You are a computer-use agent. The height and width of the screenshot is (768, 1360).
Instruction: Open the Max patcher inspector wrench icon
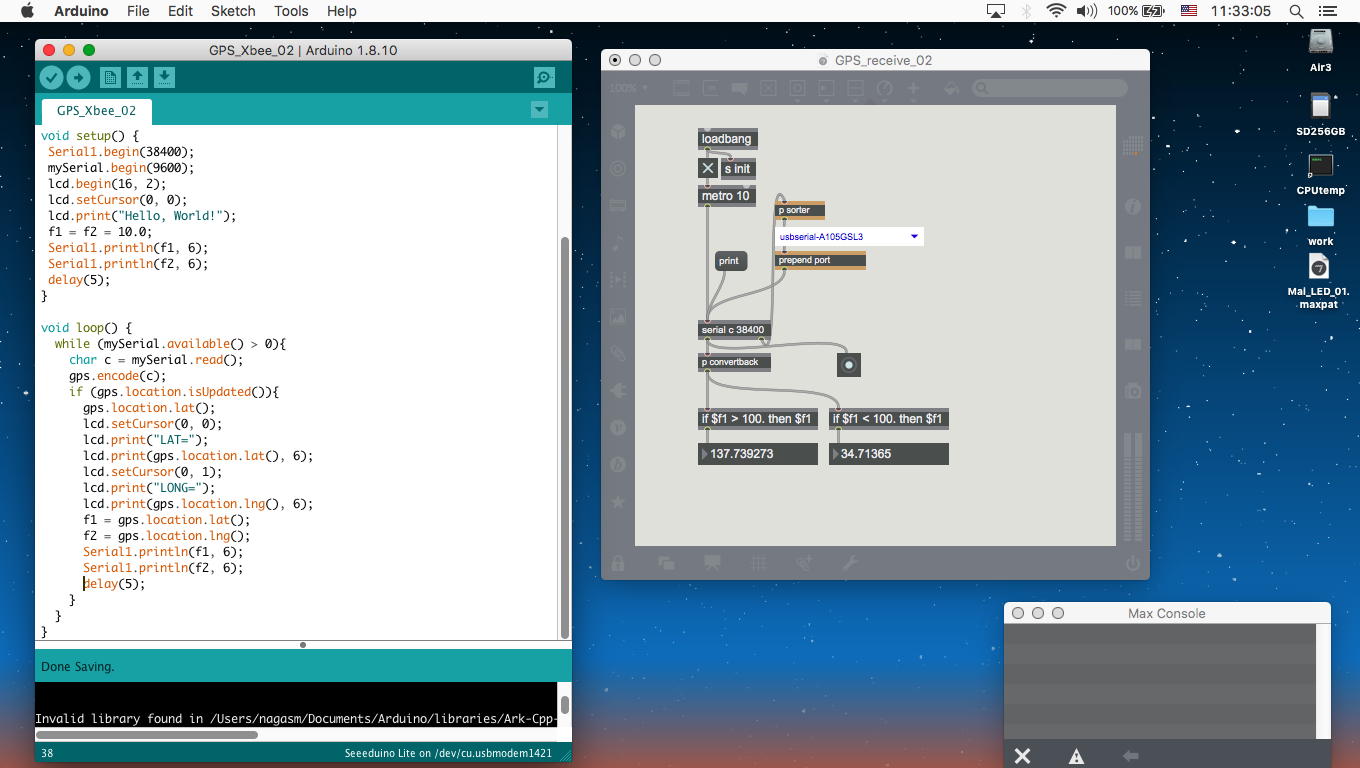[x=850, y=563]
